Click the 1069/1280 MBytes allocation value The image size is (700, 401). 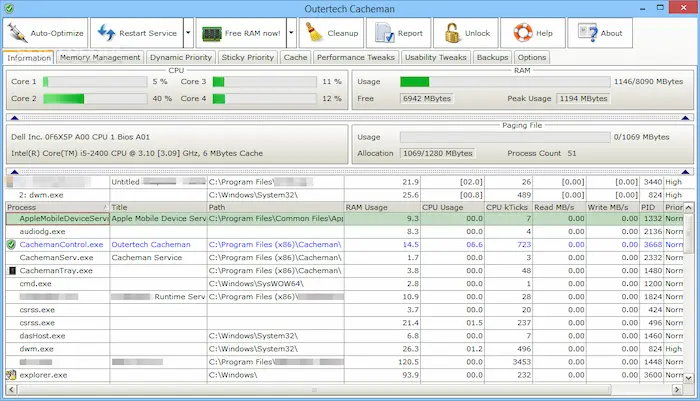(x=438, y=153)
